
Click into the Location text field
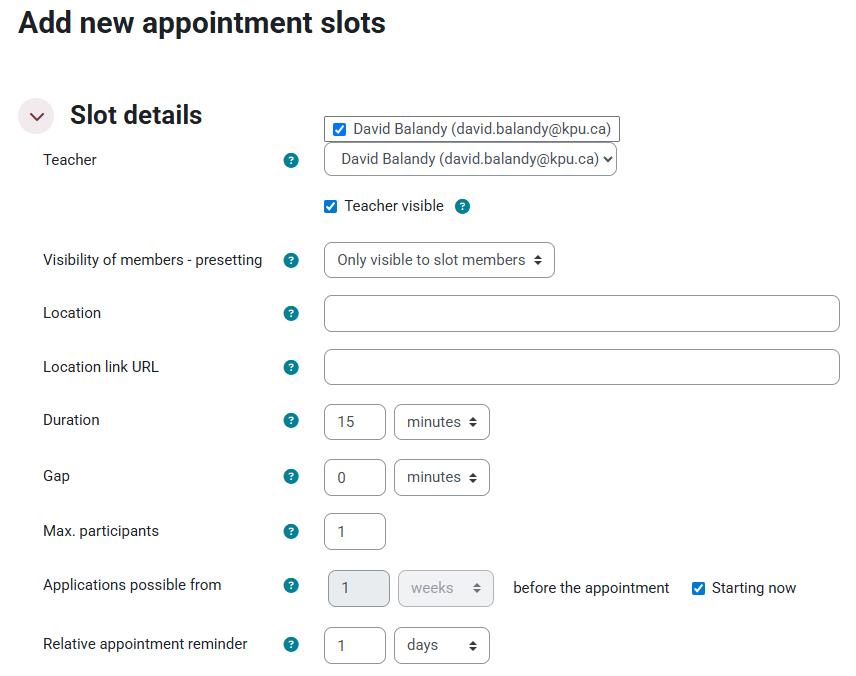(581, 314)
